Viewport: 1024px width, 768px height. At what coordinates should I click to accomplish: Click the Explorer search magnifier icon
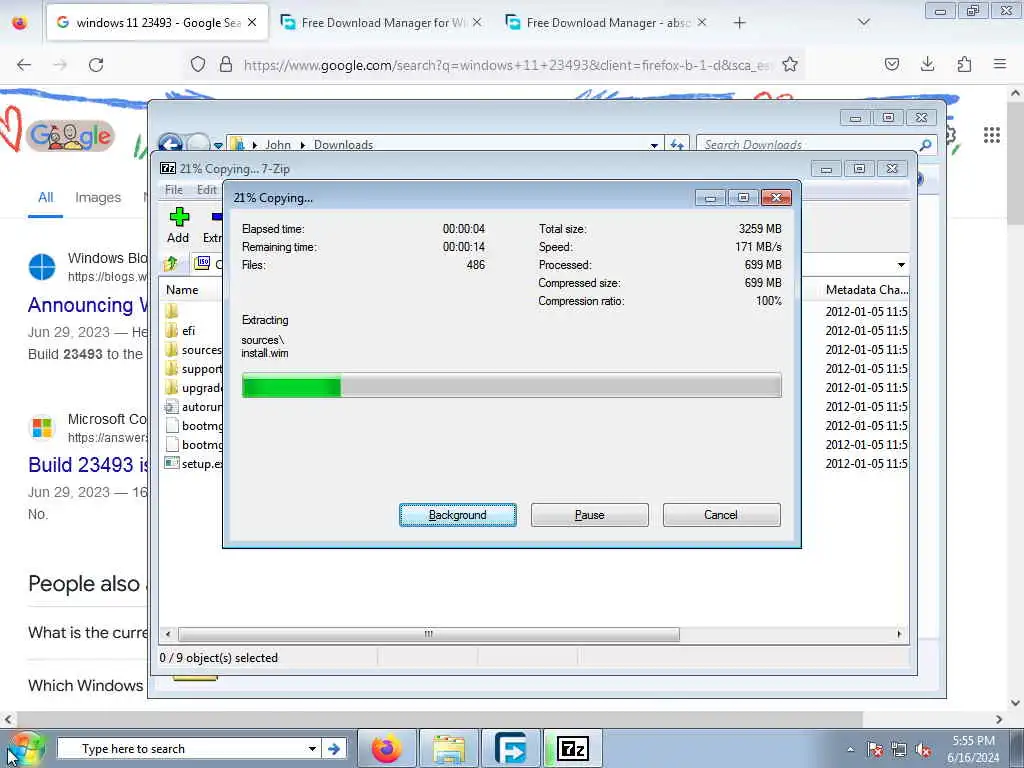click(926, 144)
